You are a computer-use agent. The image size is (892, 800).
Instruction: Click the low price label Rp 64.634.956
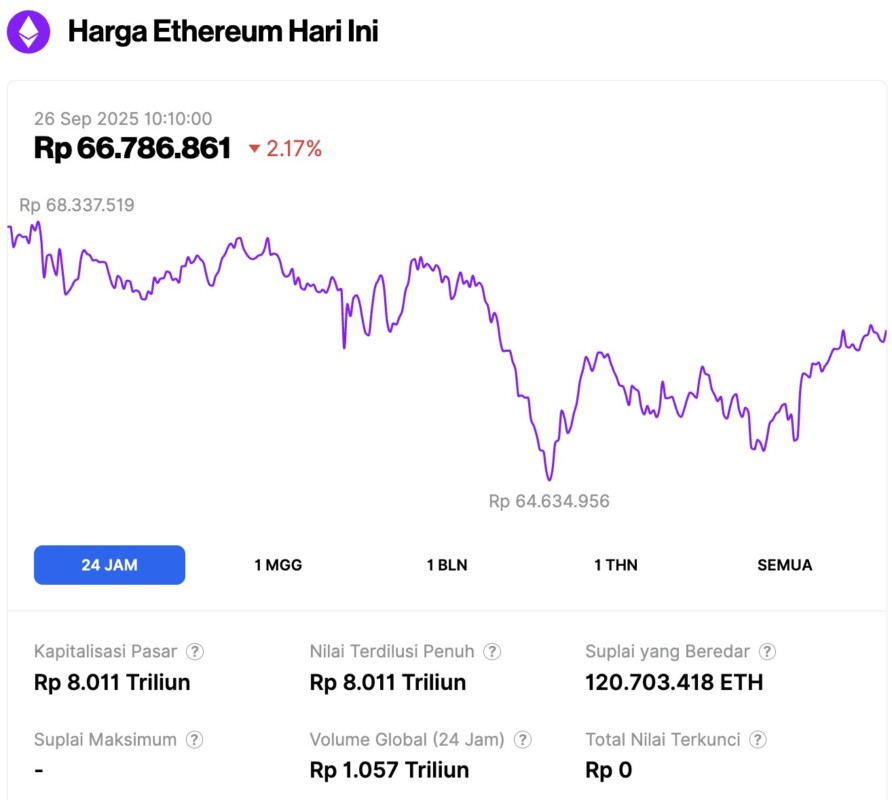548,501
